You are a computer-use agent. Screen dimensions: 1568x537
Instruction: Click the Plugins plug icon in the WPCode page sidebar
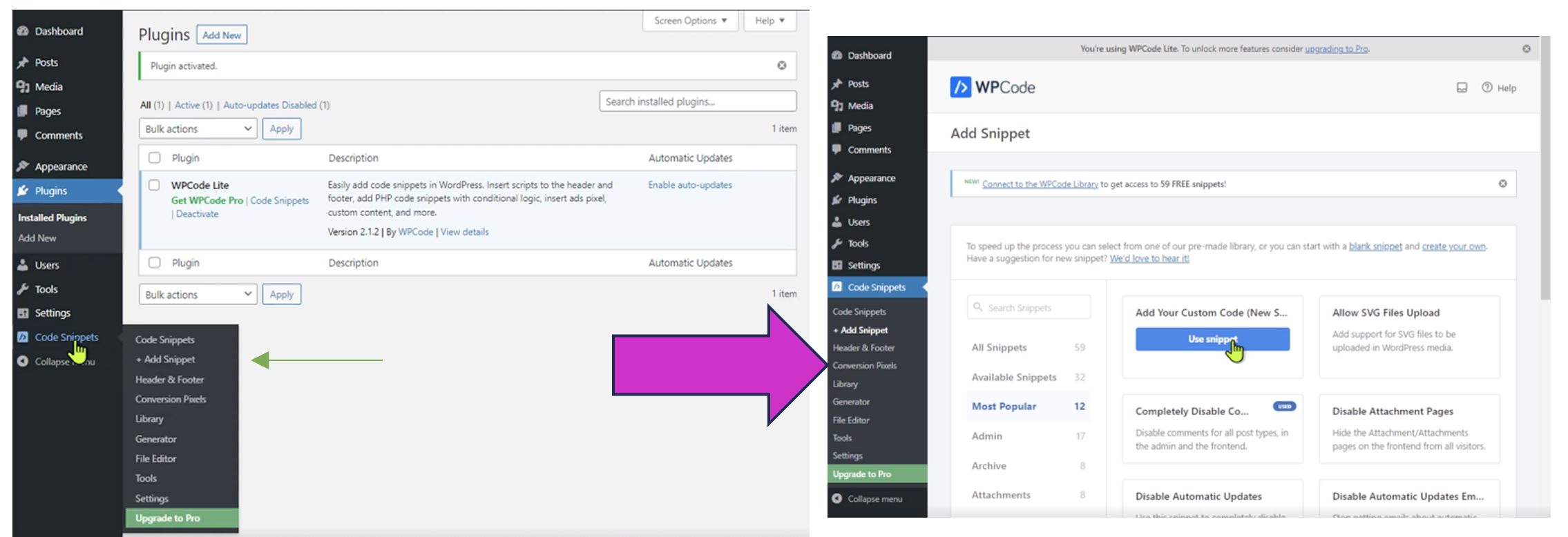pos(837,200)
